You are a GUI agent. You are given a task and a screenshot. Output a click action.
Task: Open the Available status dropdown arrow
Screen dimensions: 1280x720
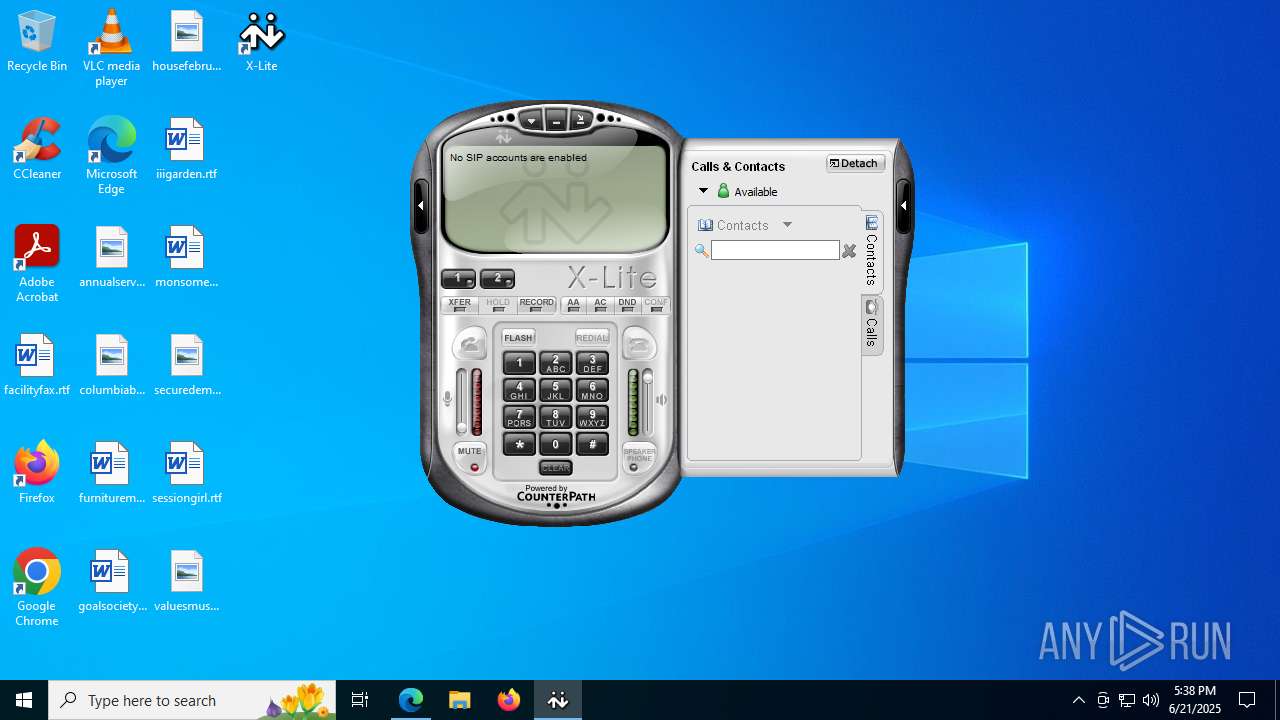pyautogui.click(x=703, y=191)
